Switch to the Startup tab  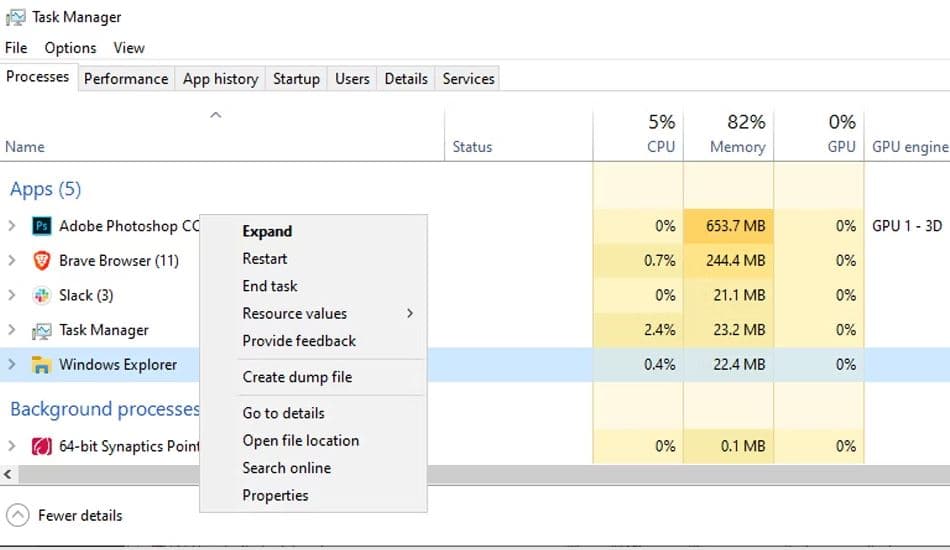296,79
